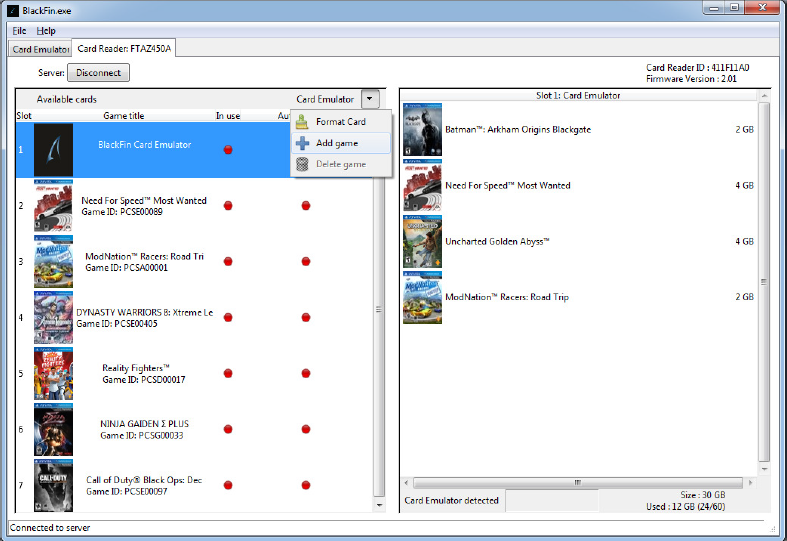The height and width of the screenshot is (541, 787).
Task: Choose Add game from the dropdown menu
Action: (x=341, y=143)
